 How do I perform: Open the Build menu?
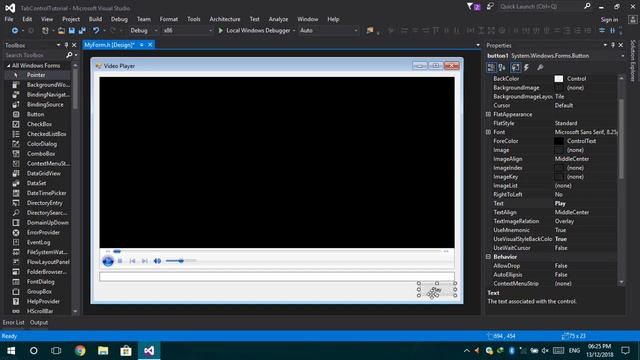(x=95, y=19)
